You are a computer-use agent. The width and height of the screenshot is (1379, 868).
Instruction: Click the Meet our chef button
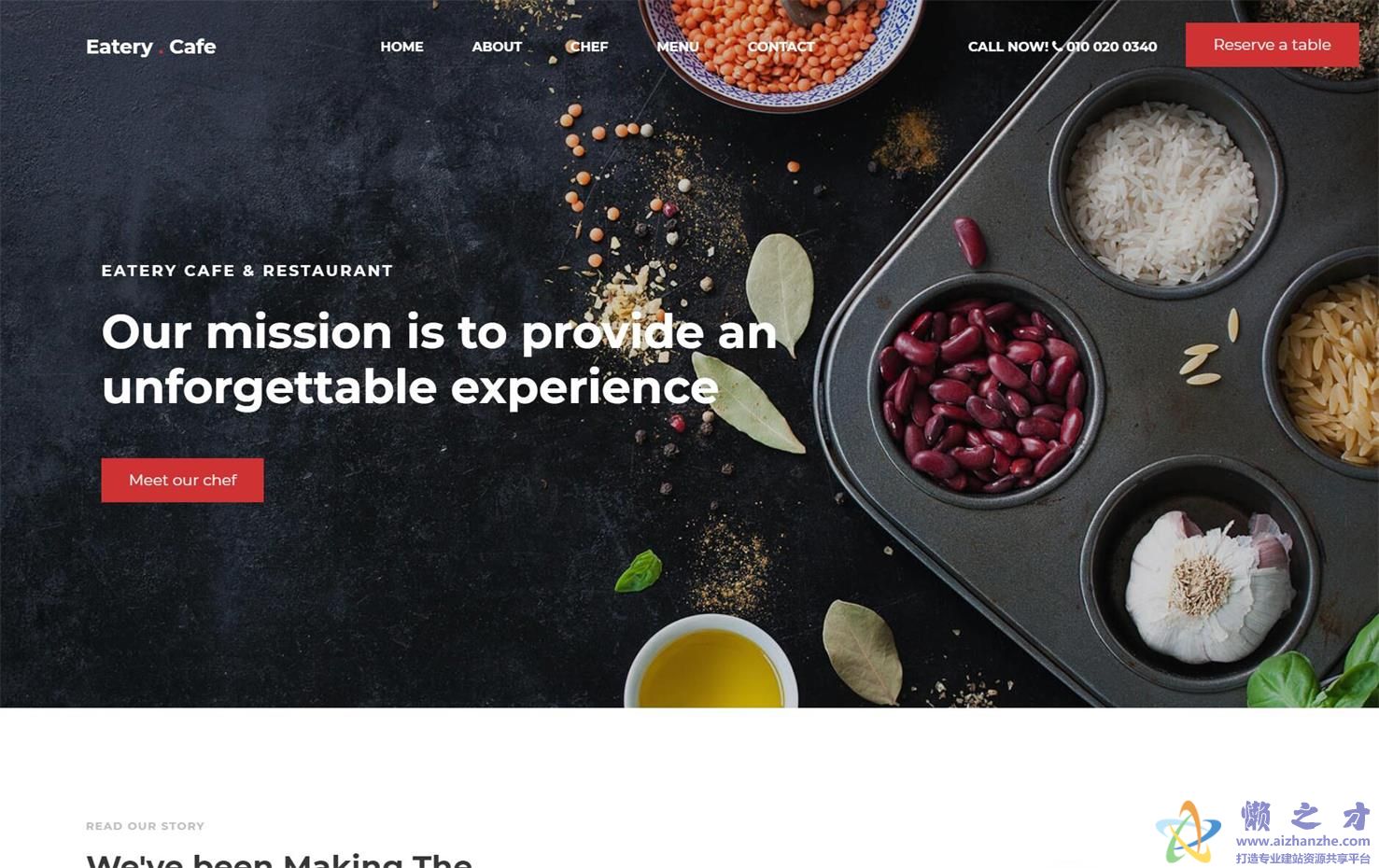(182, 480)
